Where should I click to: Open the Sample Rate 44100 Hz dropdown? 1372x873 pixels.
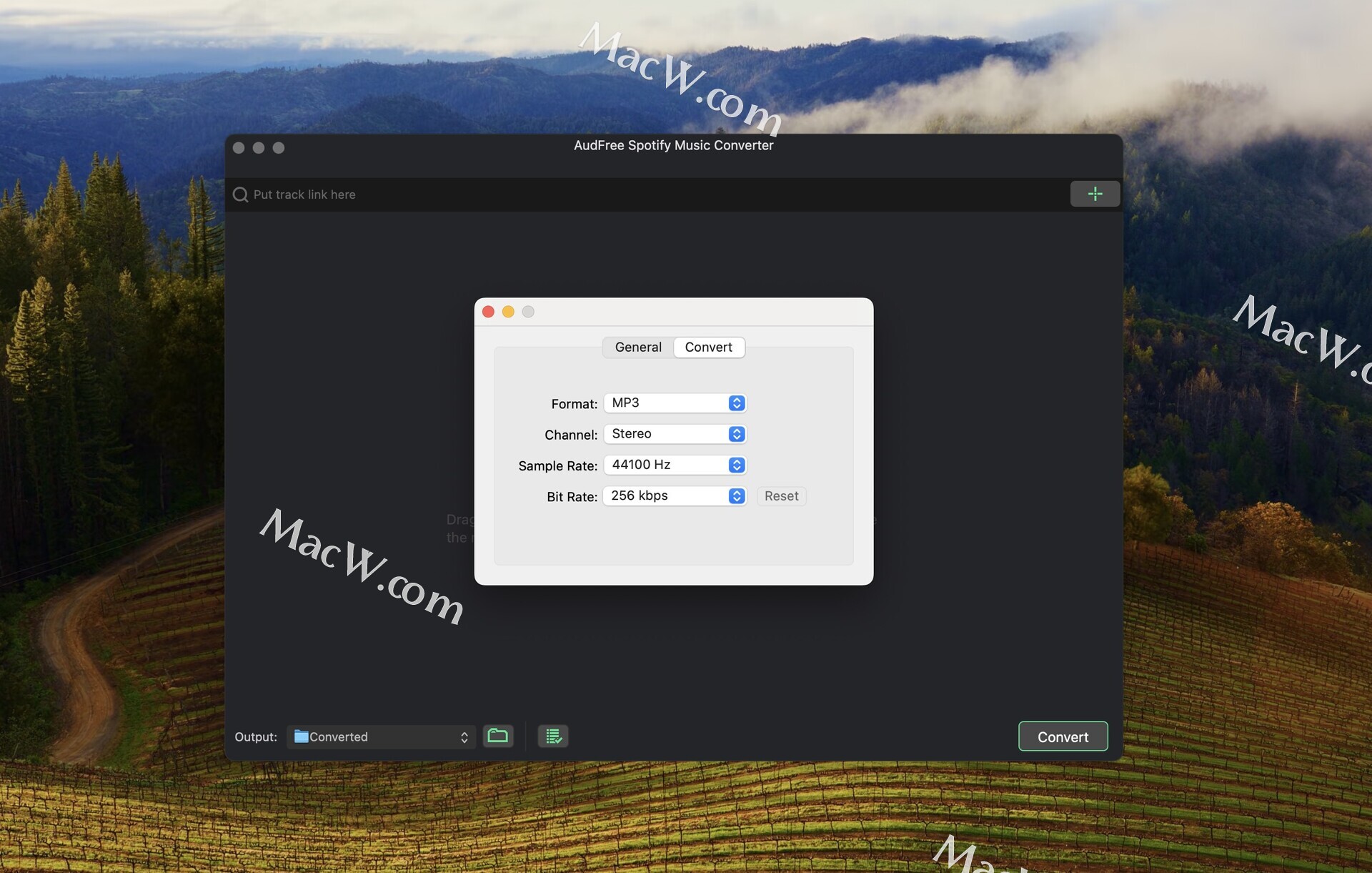tap(675, 465)
